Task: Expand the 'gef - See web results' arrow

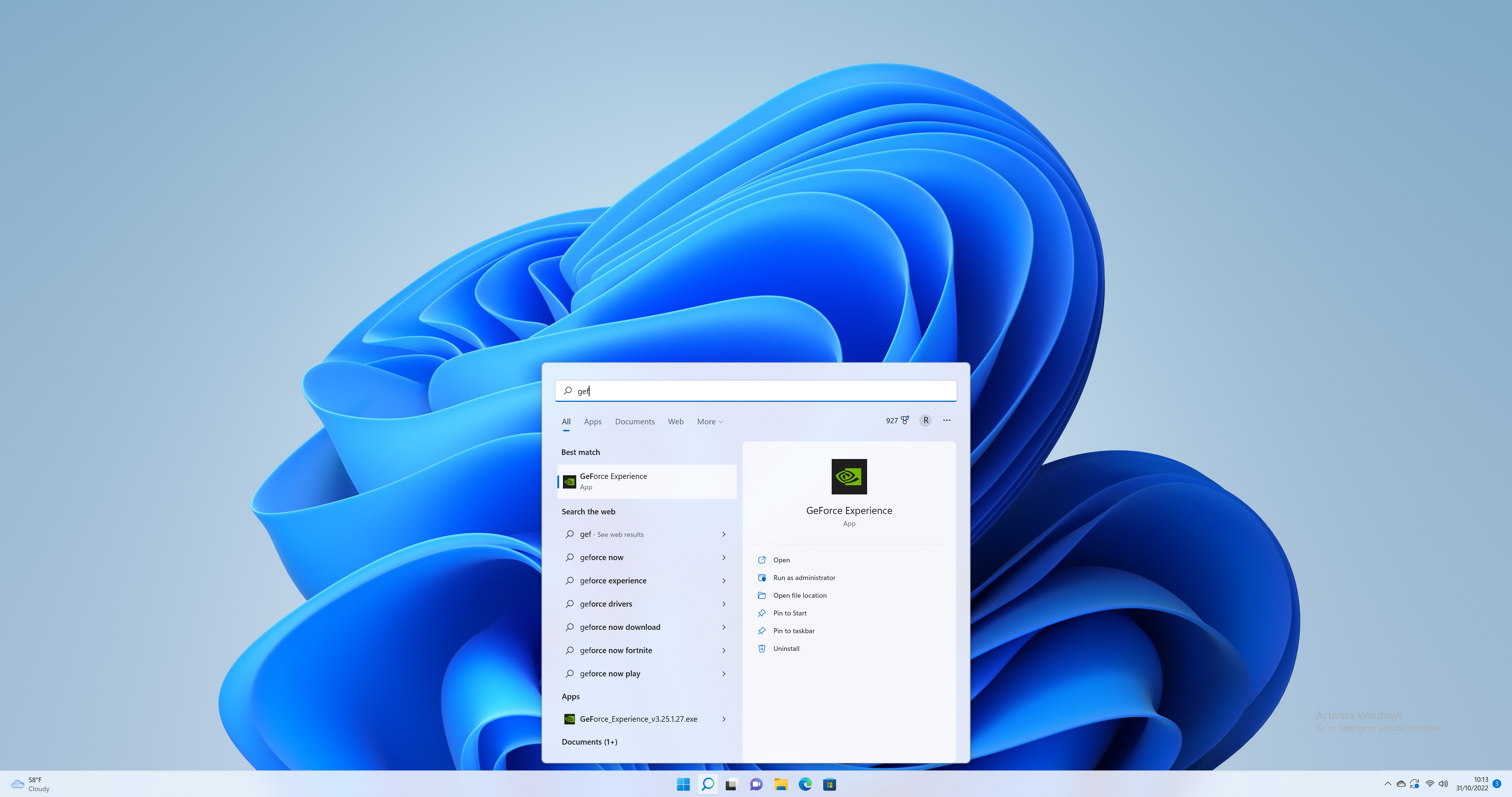Action: point(724,534)
